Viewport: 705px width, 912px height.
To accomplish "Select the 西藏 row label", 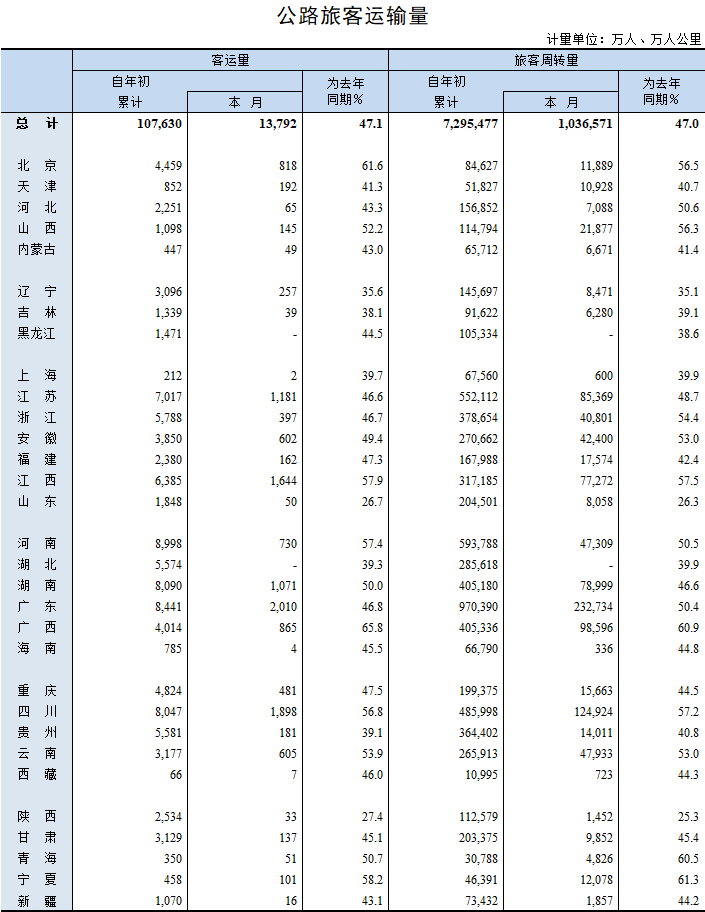I will (37, 774).
